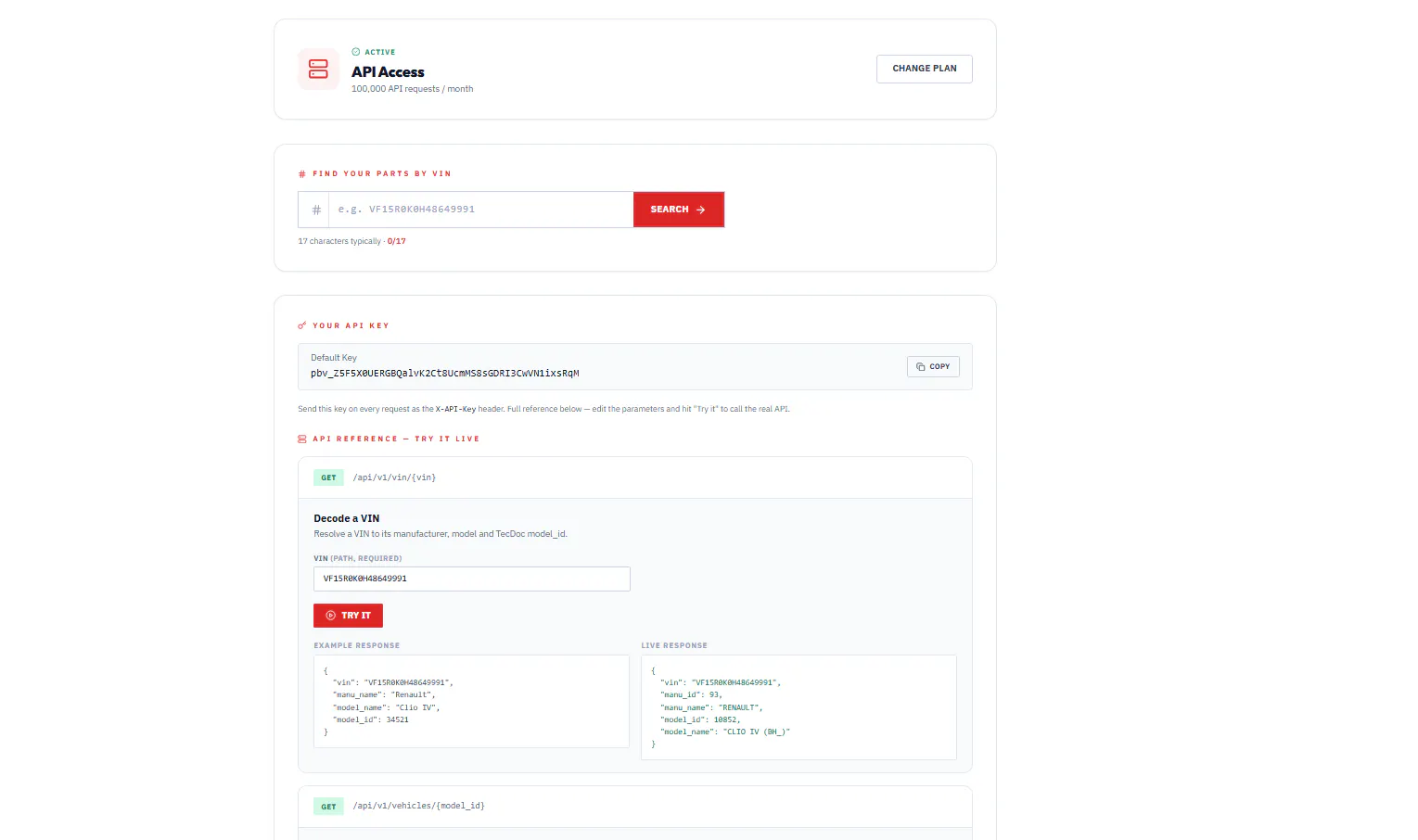
Task: Click the key icon beside Your API Key
Action: tap(301, 325)
